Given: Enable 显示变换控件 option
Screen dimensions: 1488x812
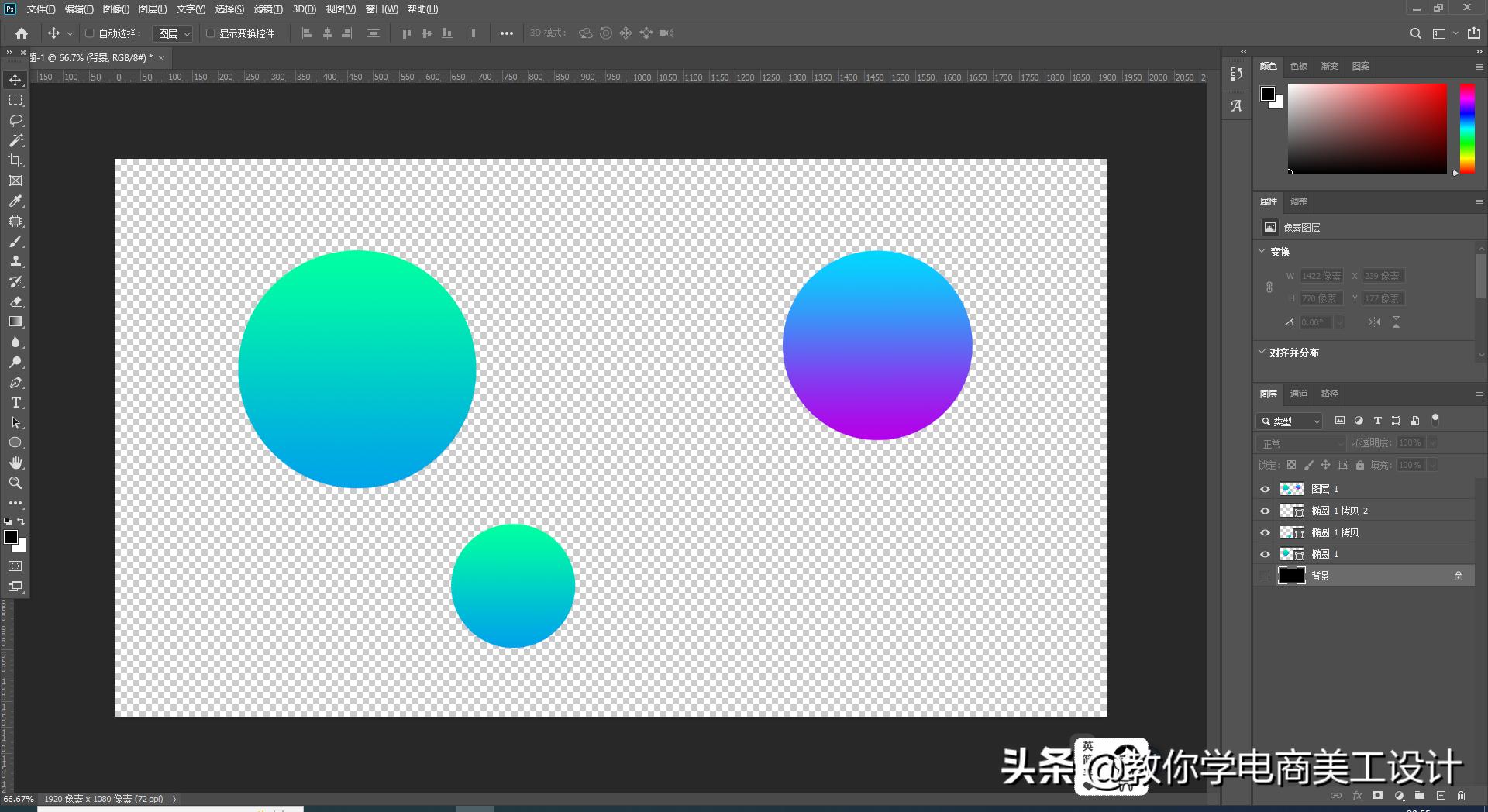Looking at the screenshot, I should point(210,33).
